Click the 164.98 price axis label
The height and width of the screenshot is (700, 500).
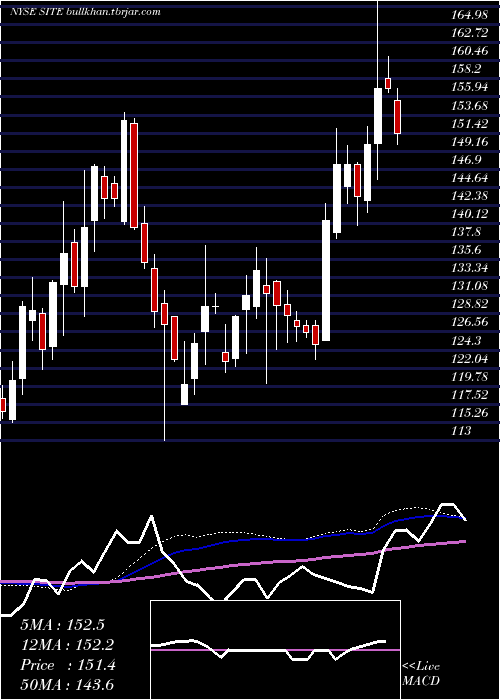[x=470, y=15]
